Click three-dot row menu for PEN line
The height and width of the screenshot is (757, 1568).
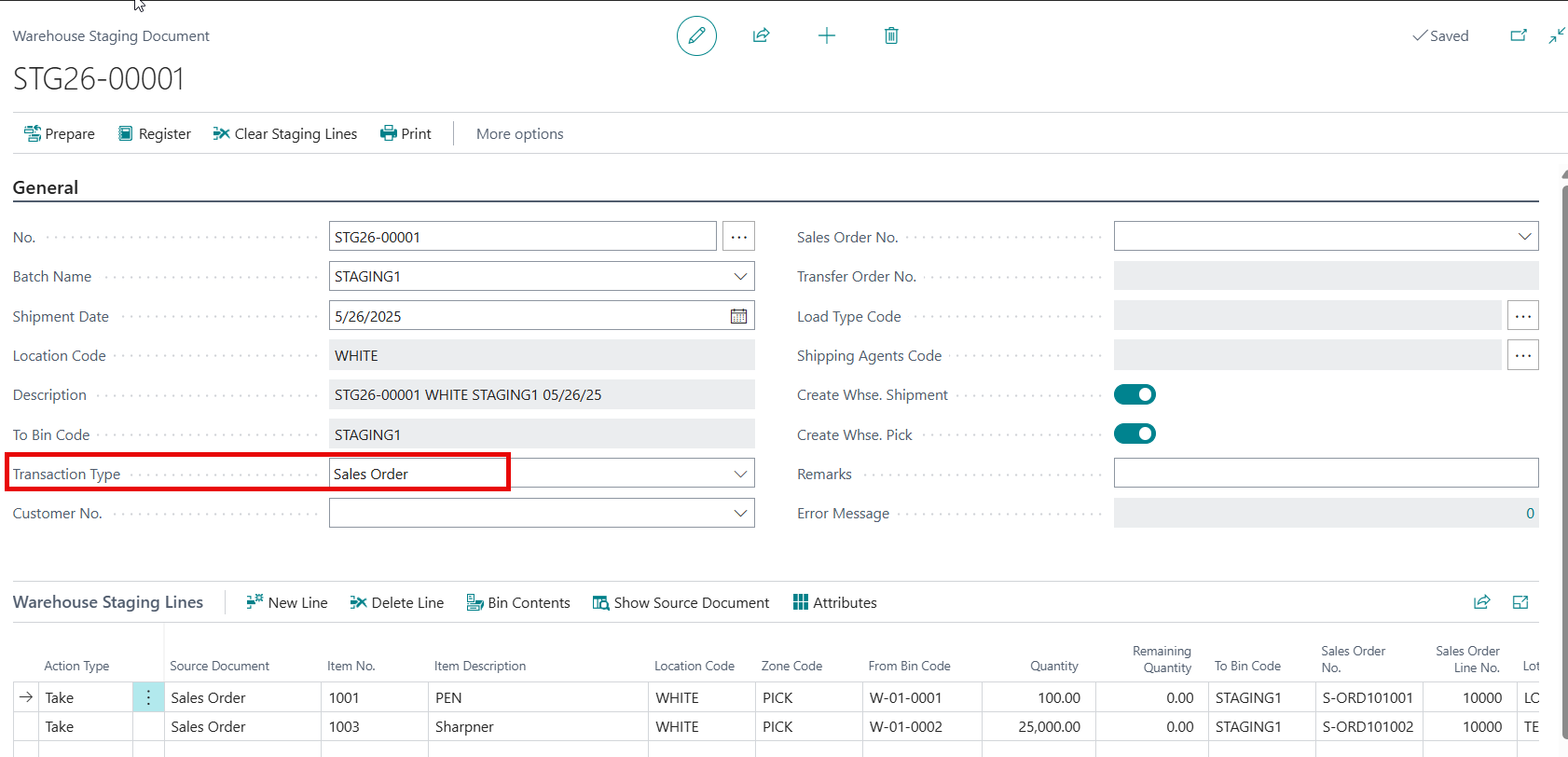pos(148,697)
